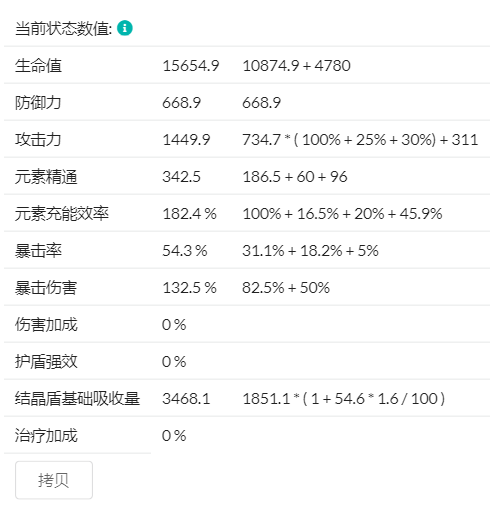The image size is (499, 513).
Task: Click the attack formula ending in + 311
Action: coord(360,140)
